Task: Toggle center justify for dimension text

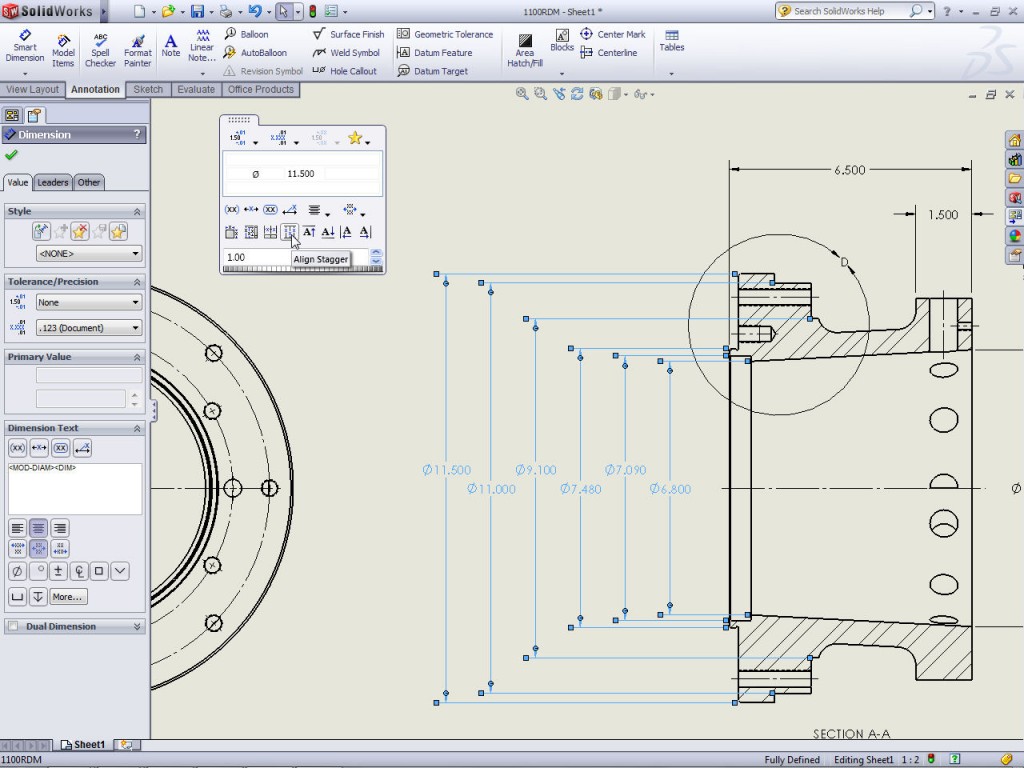Action: pos(37,528)
